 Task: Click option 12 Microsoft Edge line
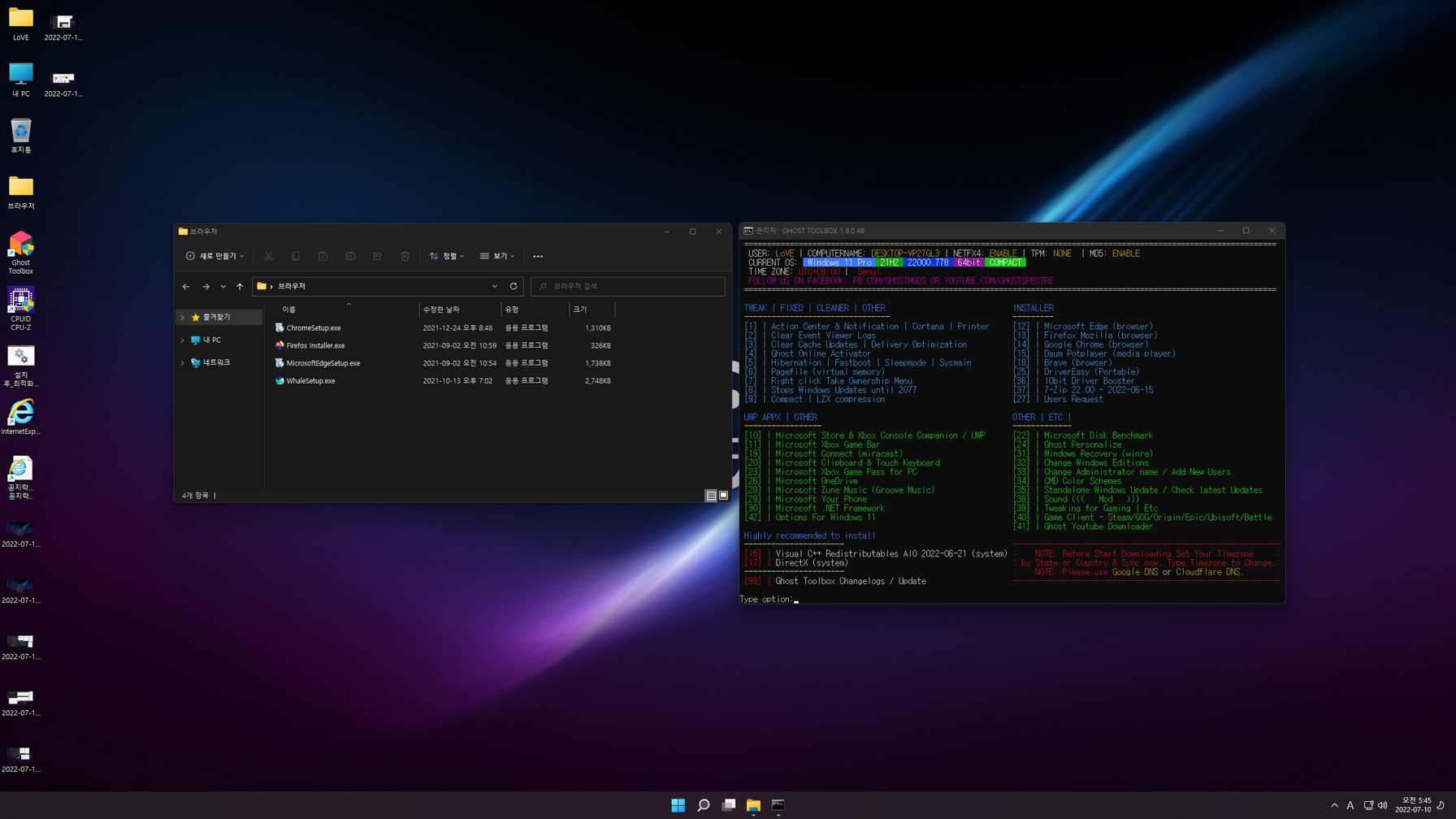[1083, 327]
